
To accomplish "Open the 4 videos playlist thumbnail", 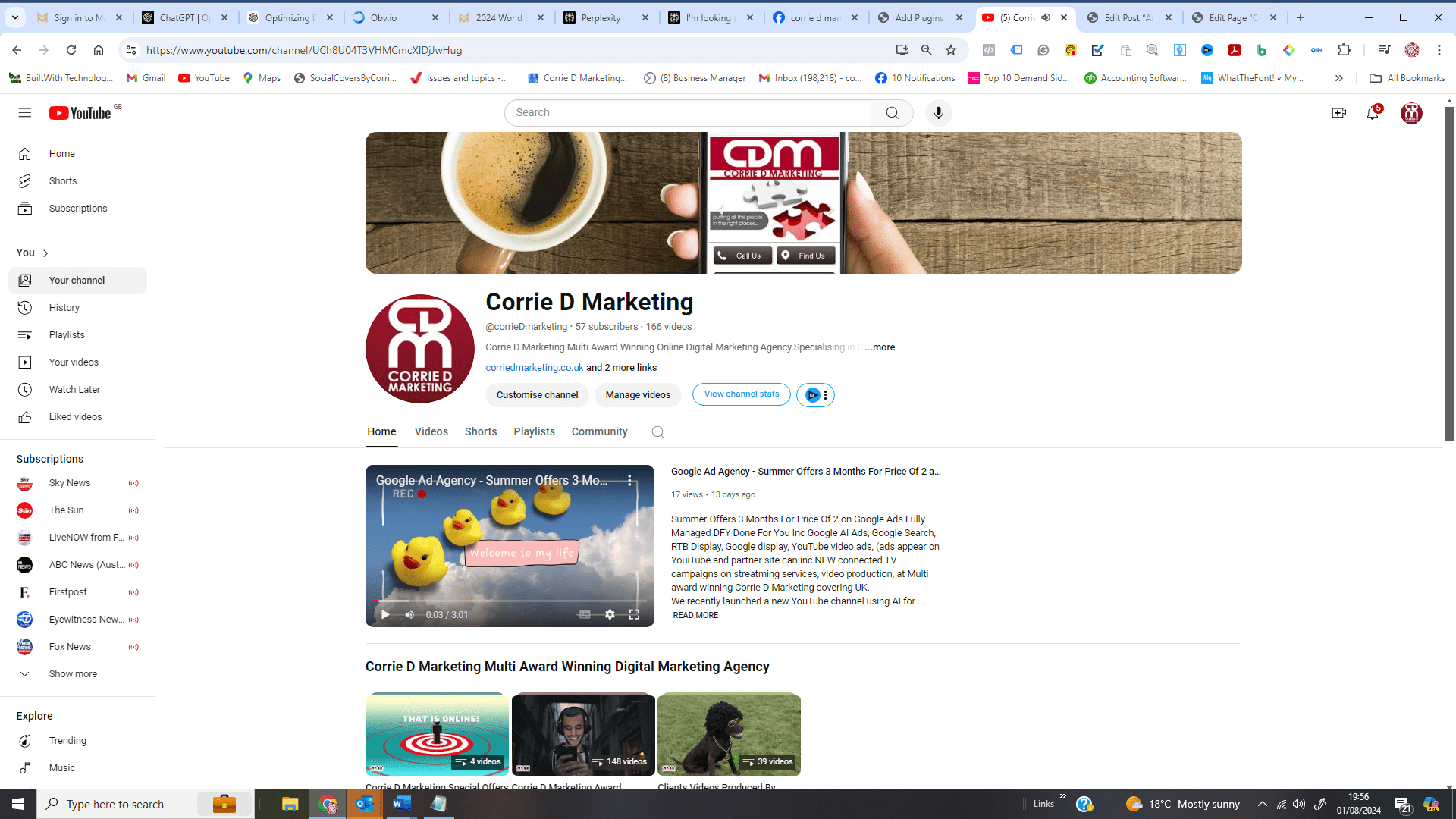I will click(437, 734).
